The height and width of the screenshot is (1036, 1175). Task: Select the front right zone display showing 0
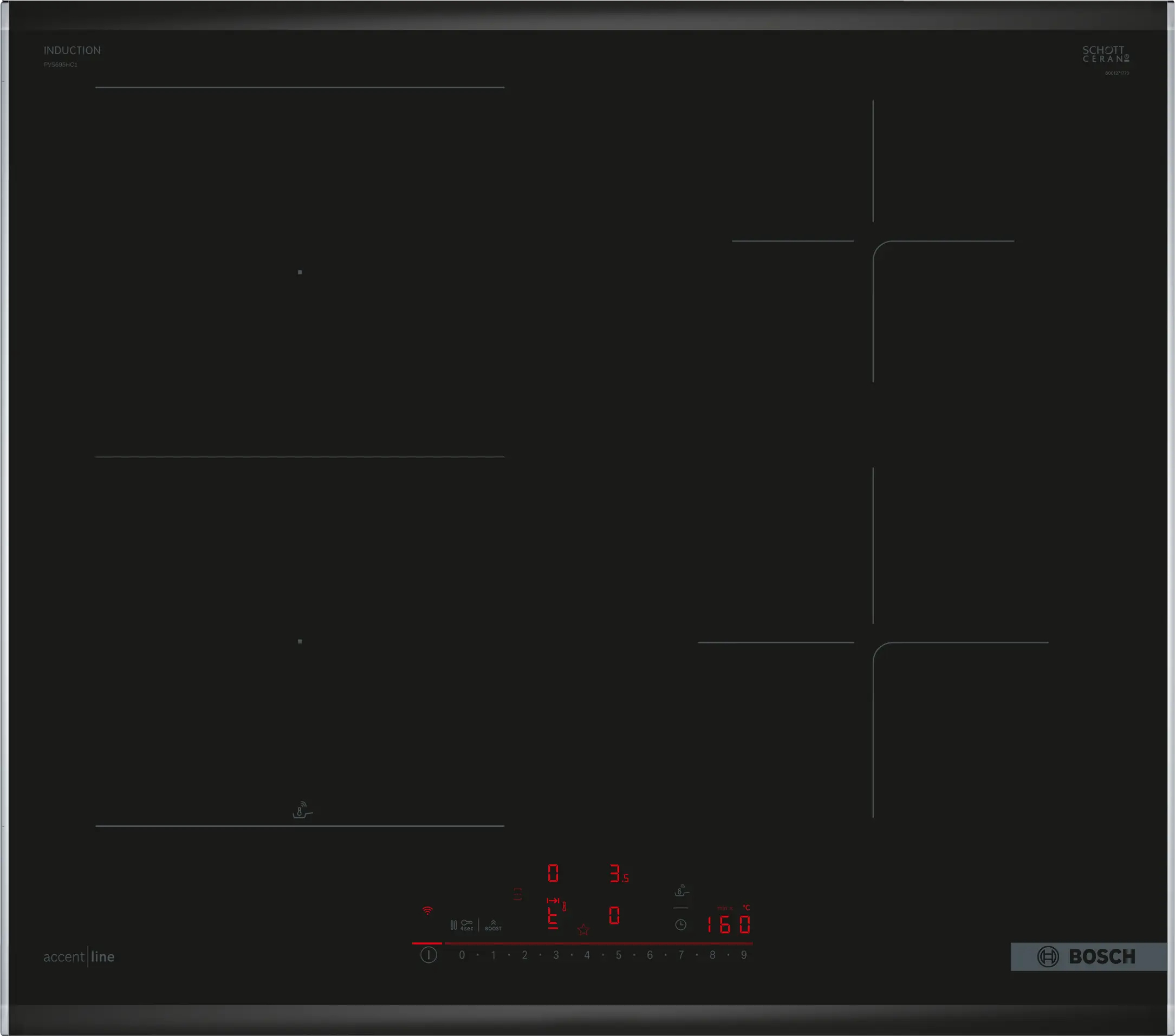pos(614,915)
